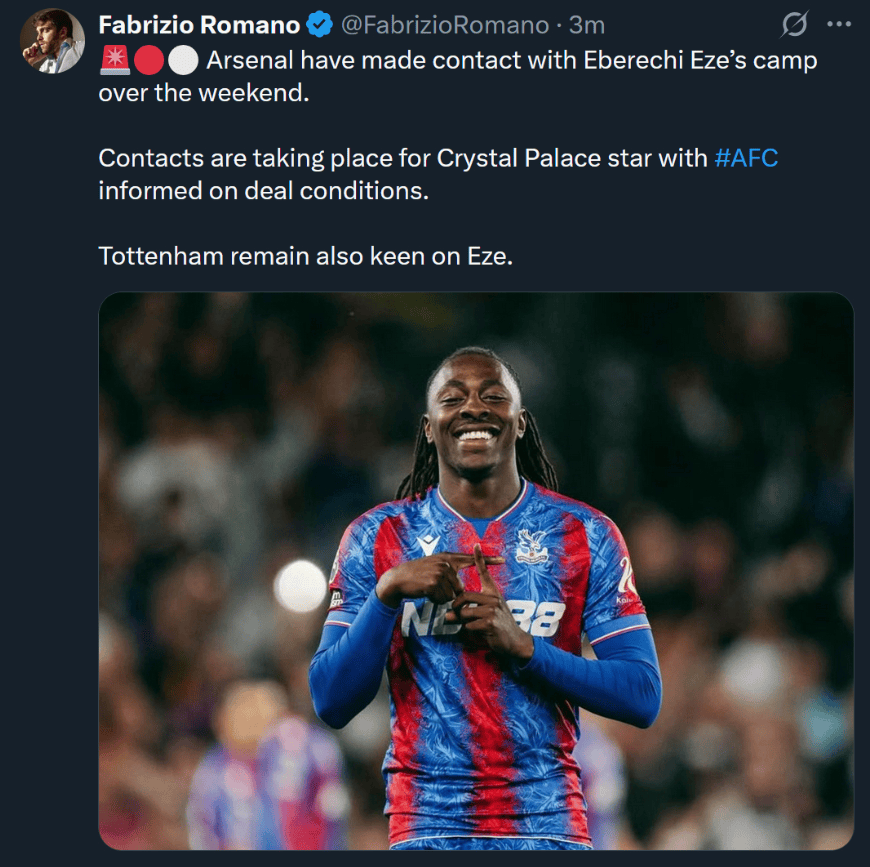Open the #AFC hashtag
The width and height of the screenshot is (870, 867).
(746, 158)
